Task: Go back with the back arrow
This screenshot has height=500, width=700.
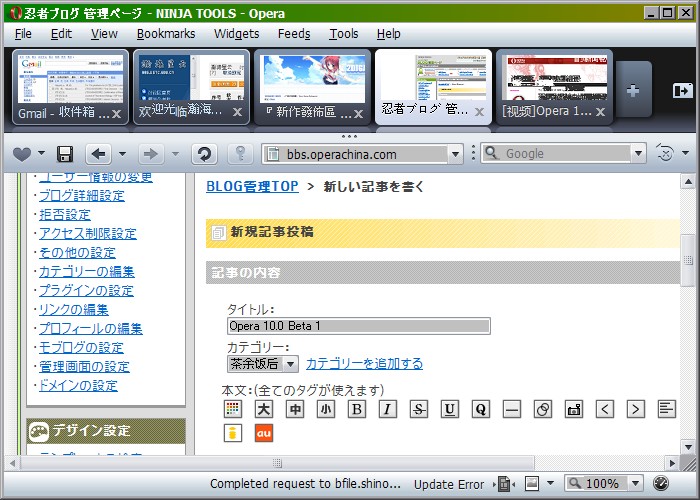Action: point(98,154)
